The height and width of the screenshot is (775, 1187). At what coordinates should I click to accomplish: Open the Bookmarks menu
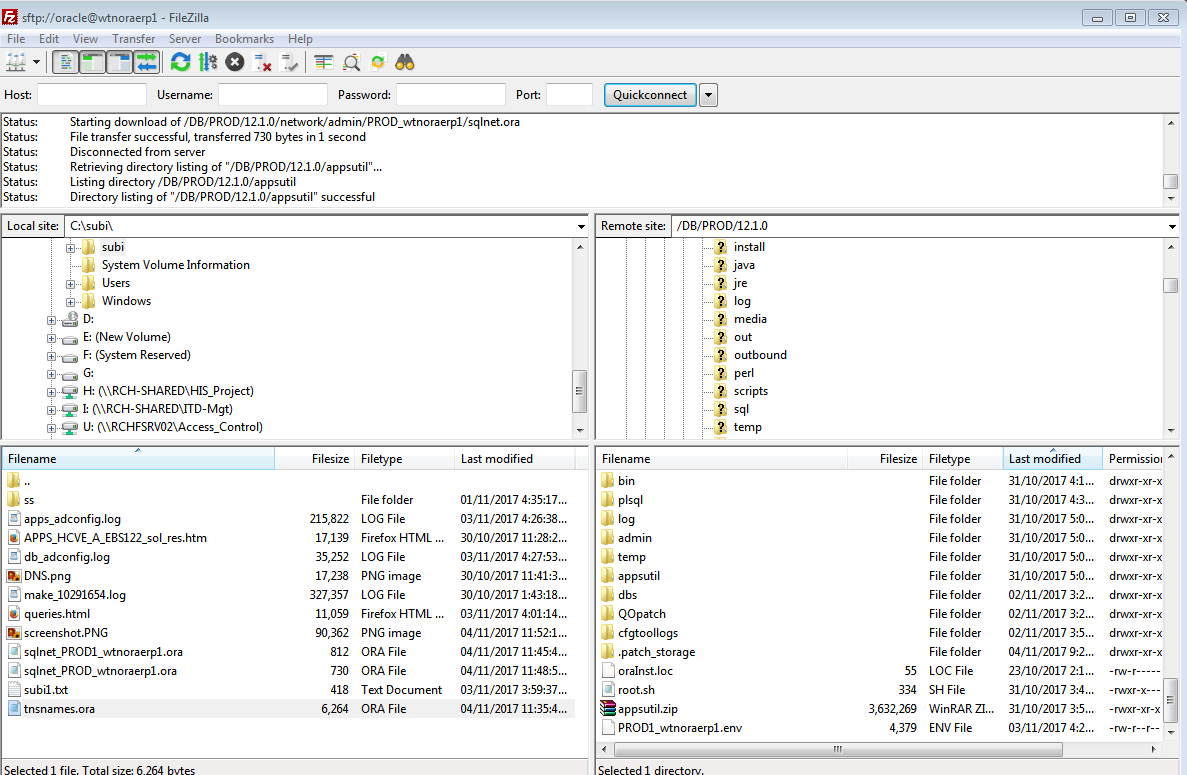pyautogui.click(x=244, y=39)
